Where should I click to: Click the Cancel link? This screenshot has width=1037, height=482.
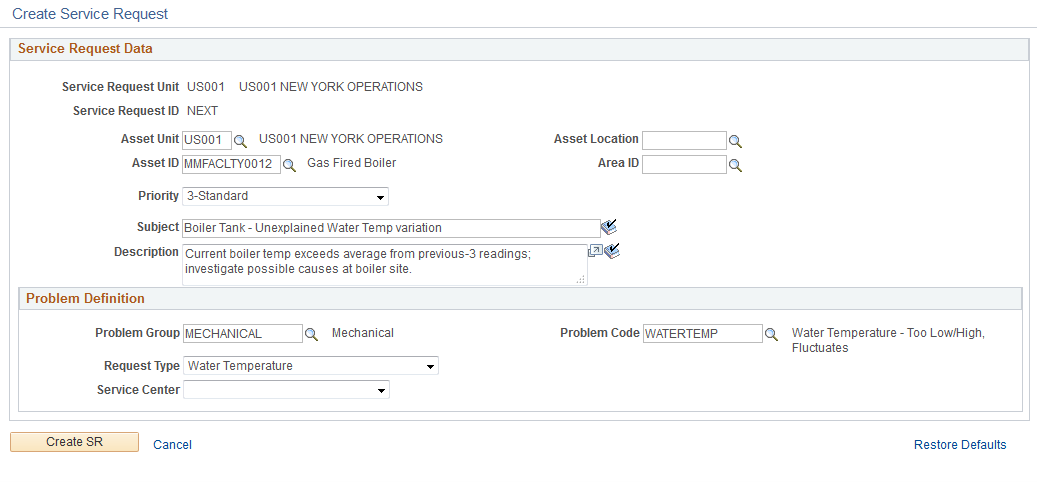click(x=173, y=445)
